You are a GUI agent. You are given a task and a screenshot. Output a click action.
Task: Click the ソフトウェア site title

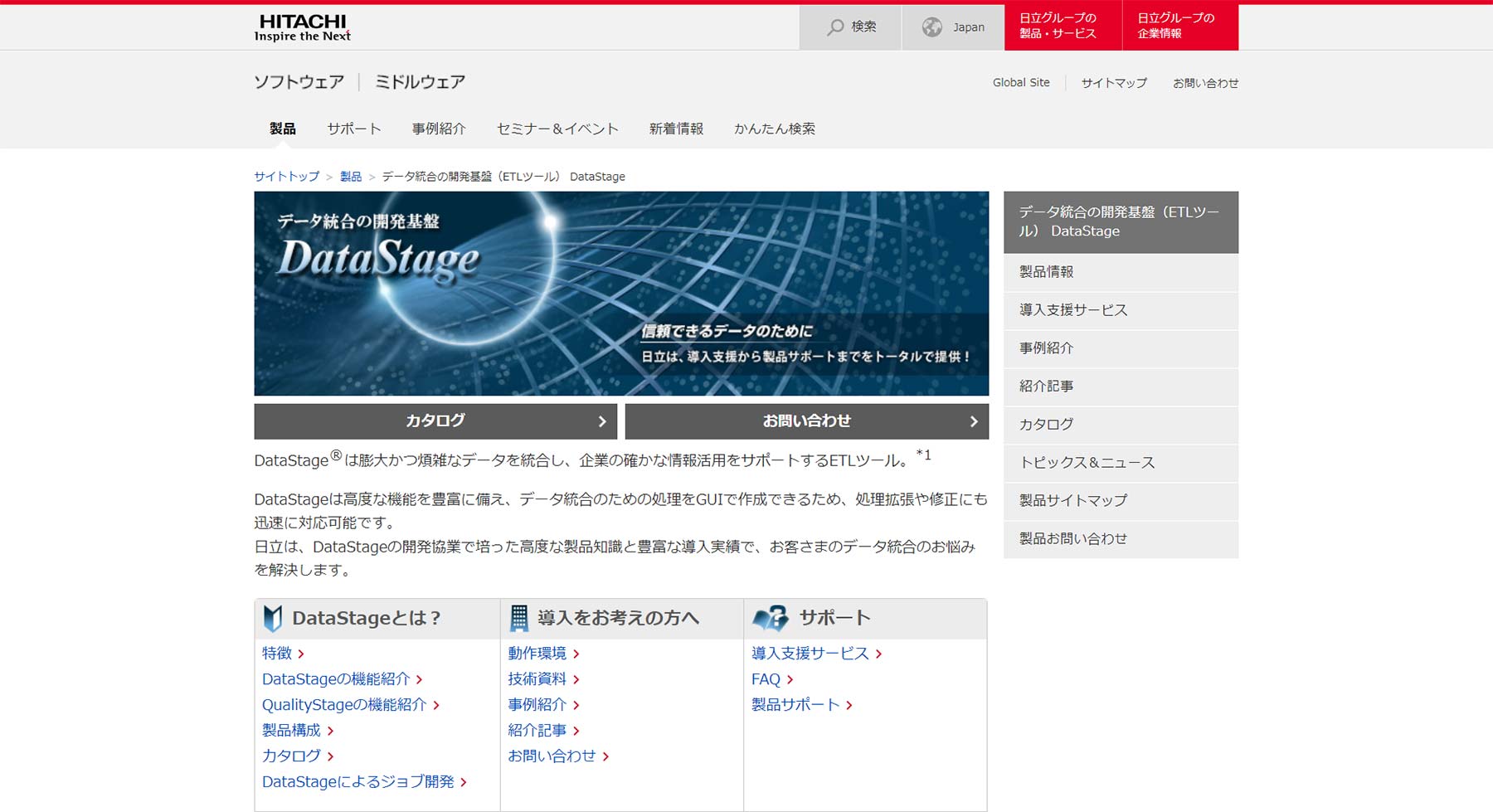[x=299, y=82]
